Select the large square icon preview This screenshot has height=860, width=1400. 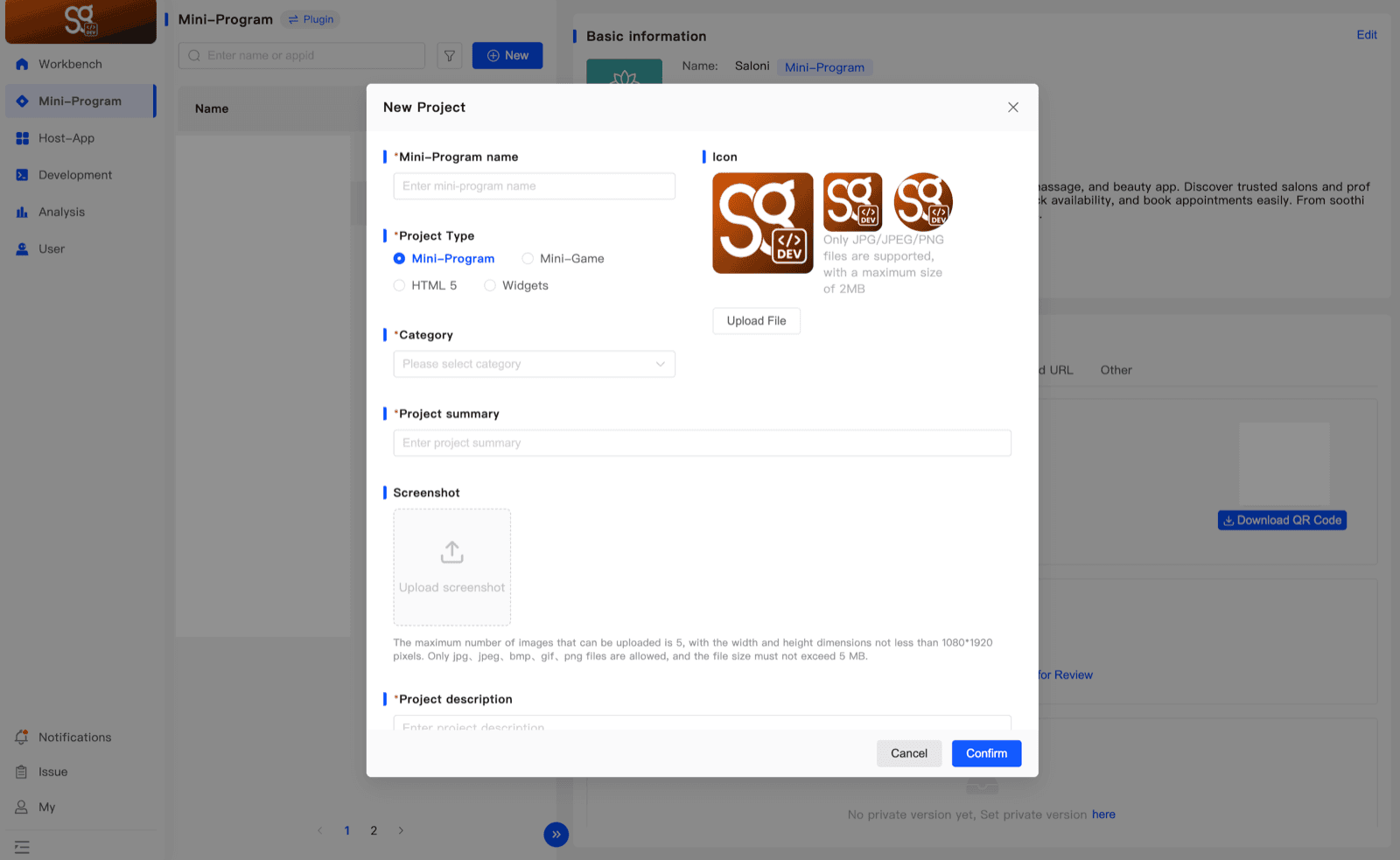[x=762, y=223]
